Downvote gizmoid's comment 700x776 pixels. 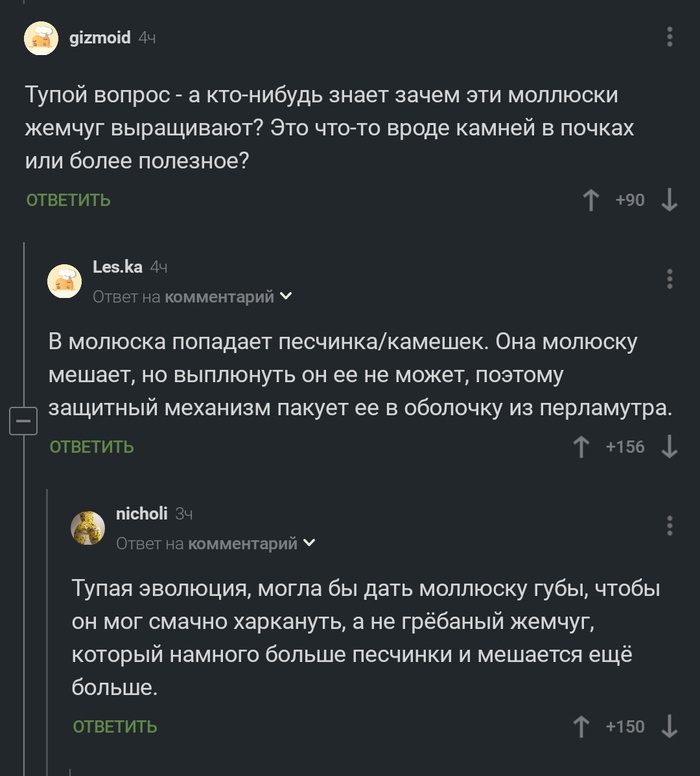(x=669, y=201)
